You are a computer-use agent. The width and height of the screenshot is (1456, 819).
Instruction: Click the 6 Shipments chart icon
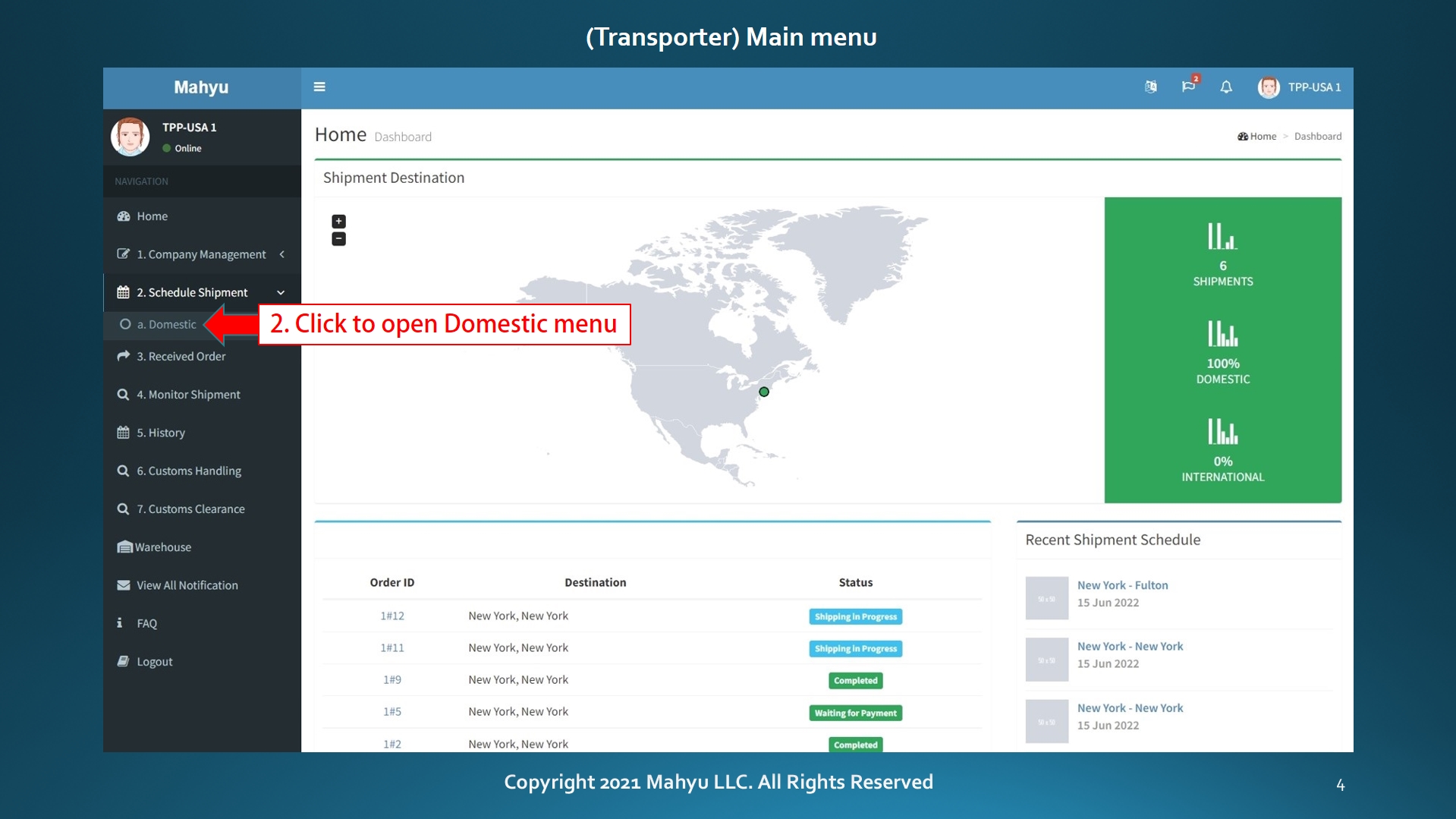tap(1222, 236)
